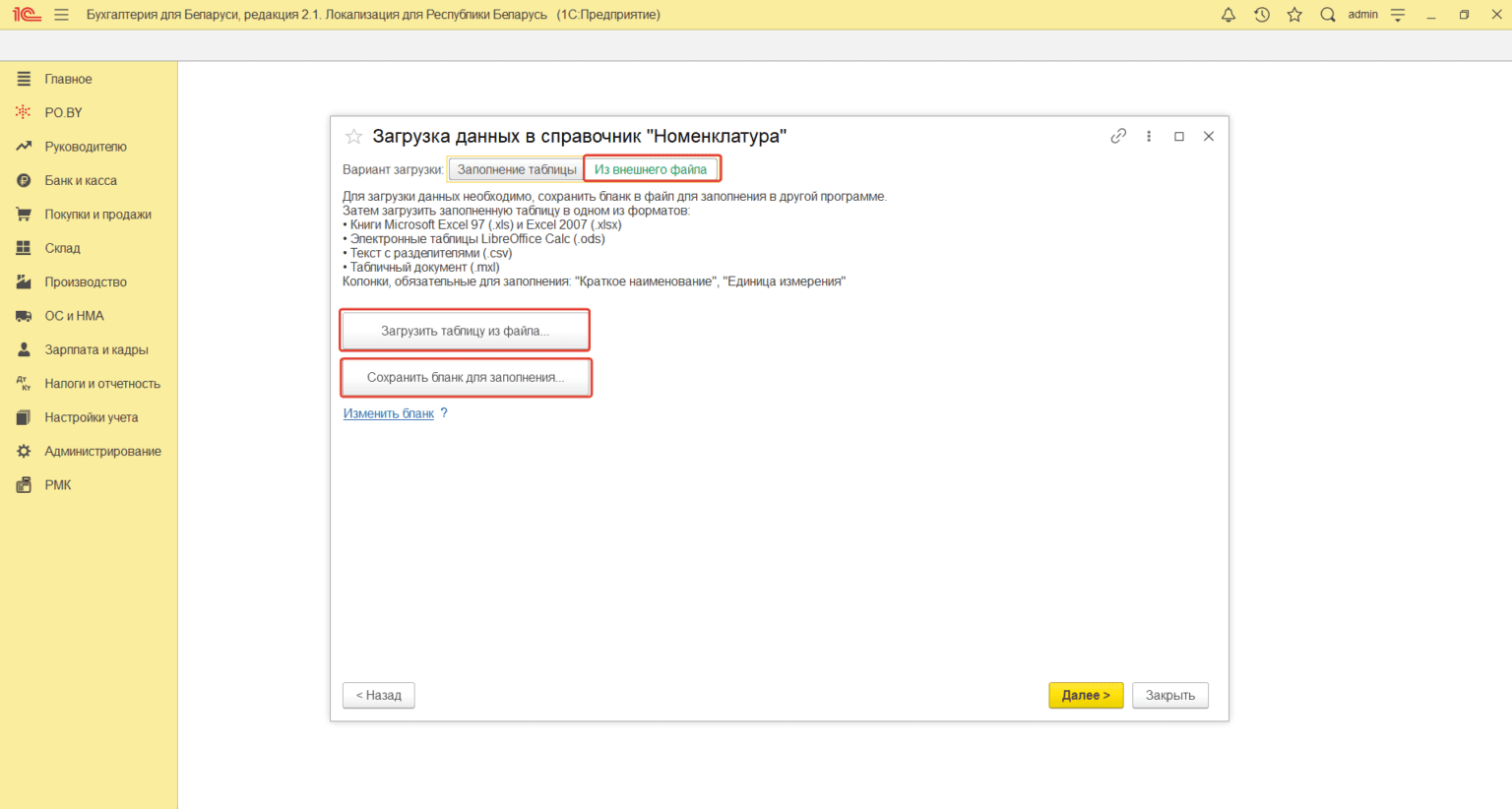Screen dimensions: 1512x809
Task: Open favorites star in top bar
Action: pyautogui.click(x=1294, y=15)
